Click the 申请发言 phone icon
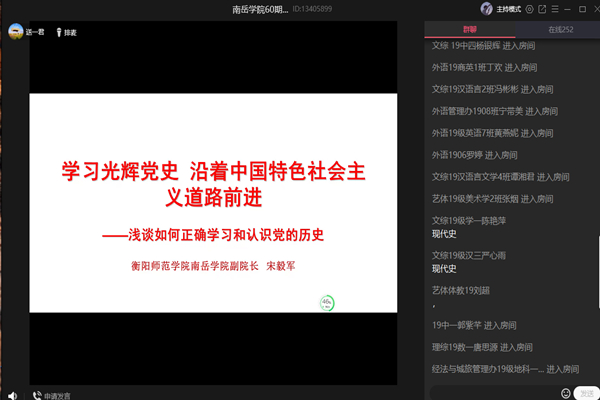The height and width of the screenshot is (400, 600). click(36, 394)
